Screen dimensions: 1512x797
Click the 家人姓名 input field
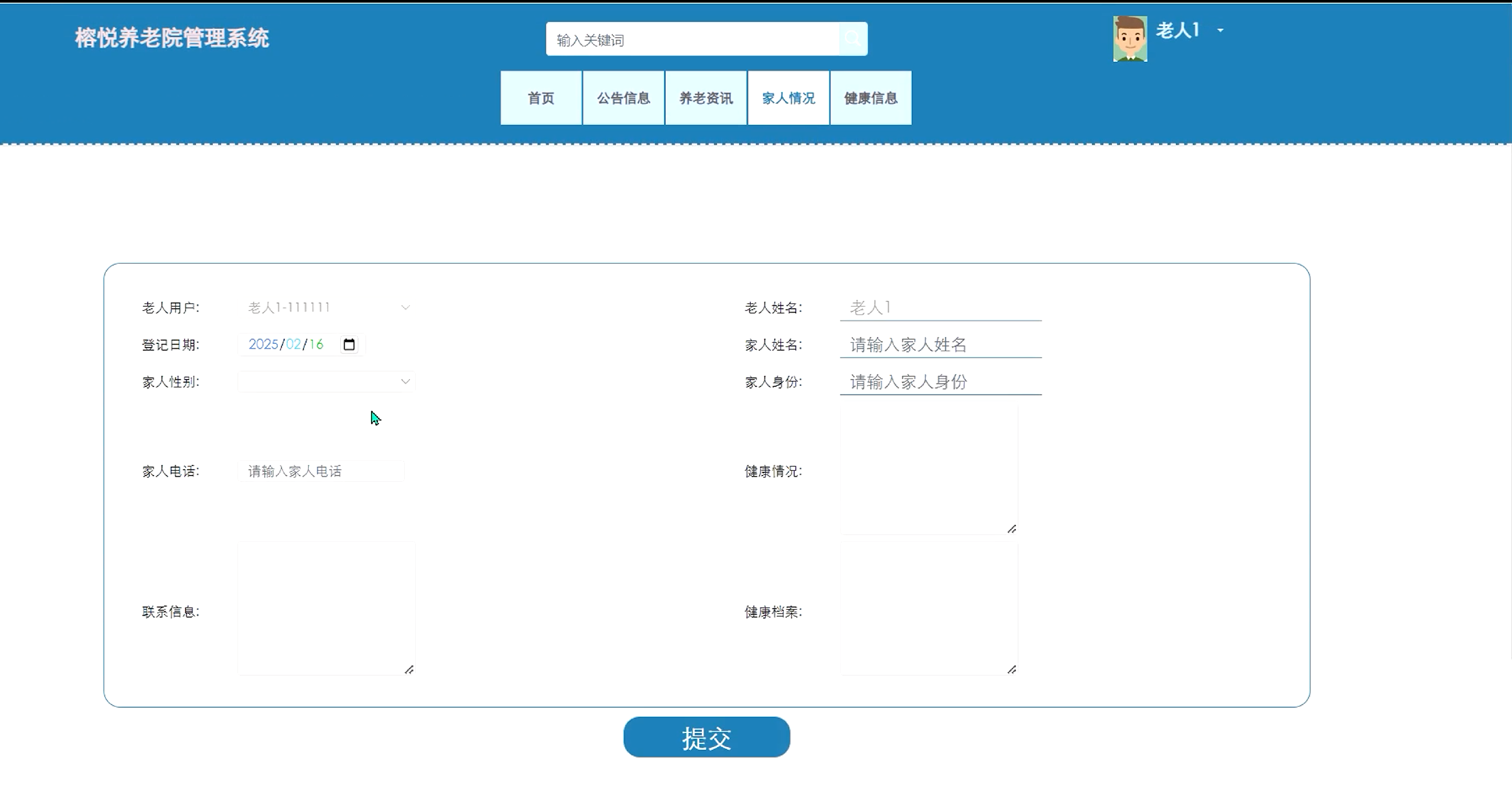tap(941, 344)
